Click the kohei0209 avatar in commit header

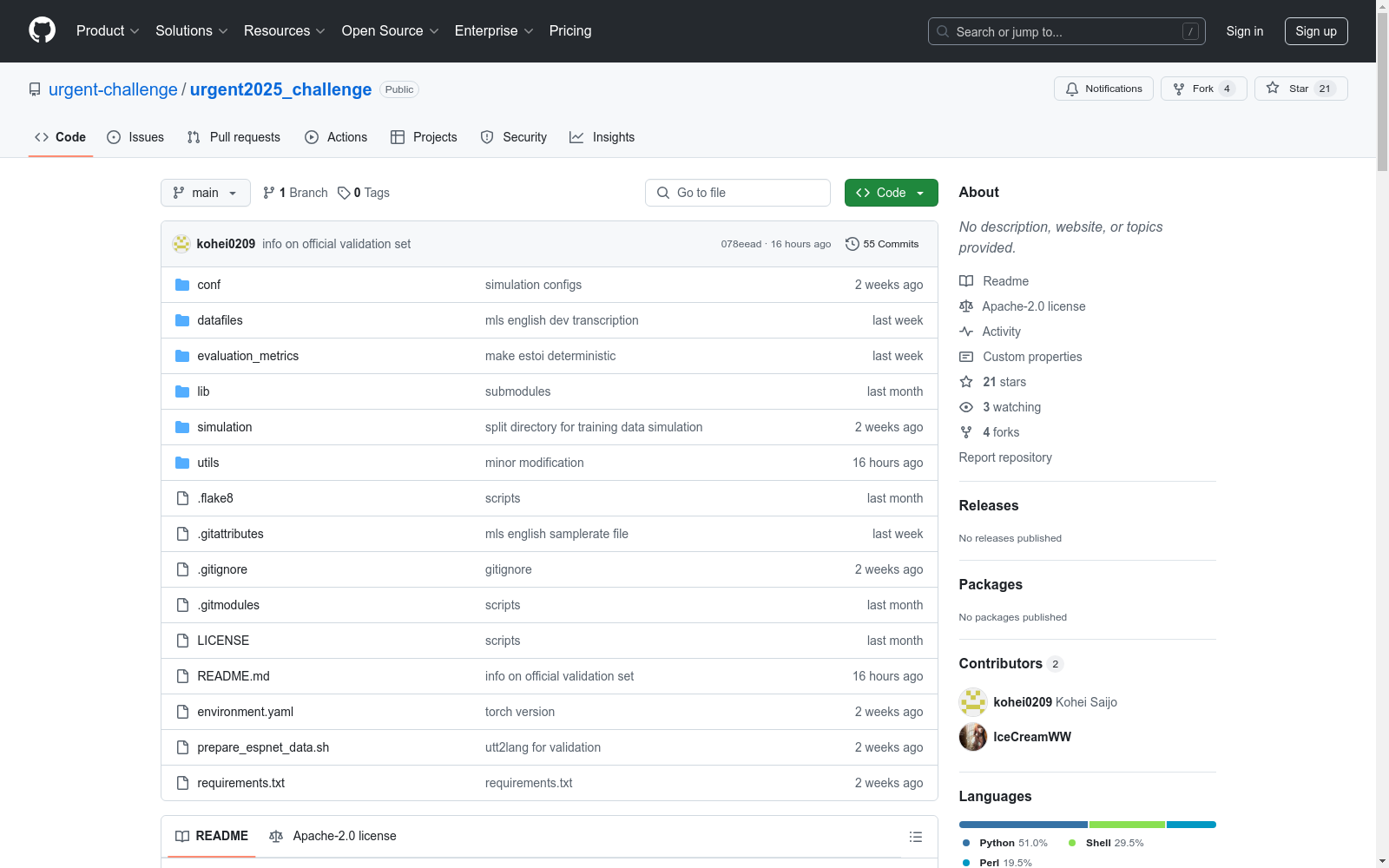click(181, 244)
